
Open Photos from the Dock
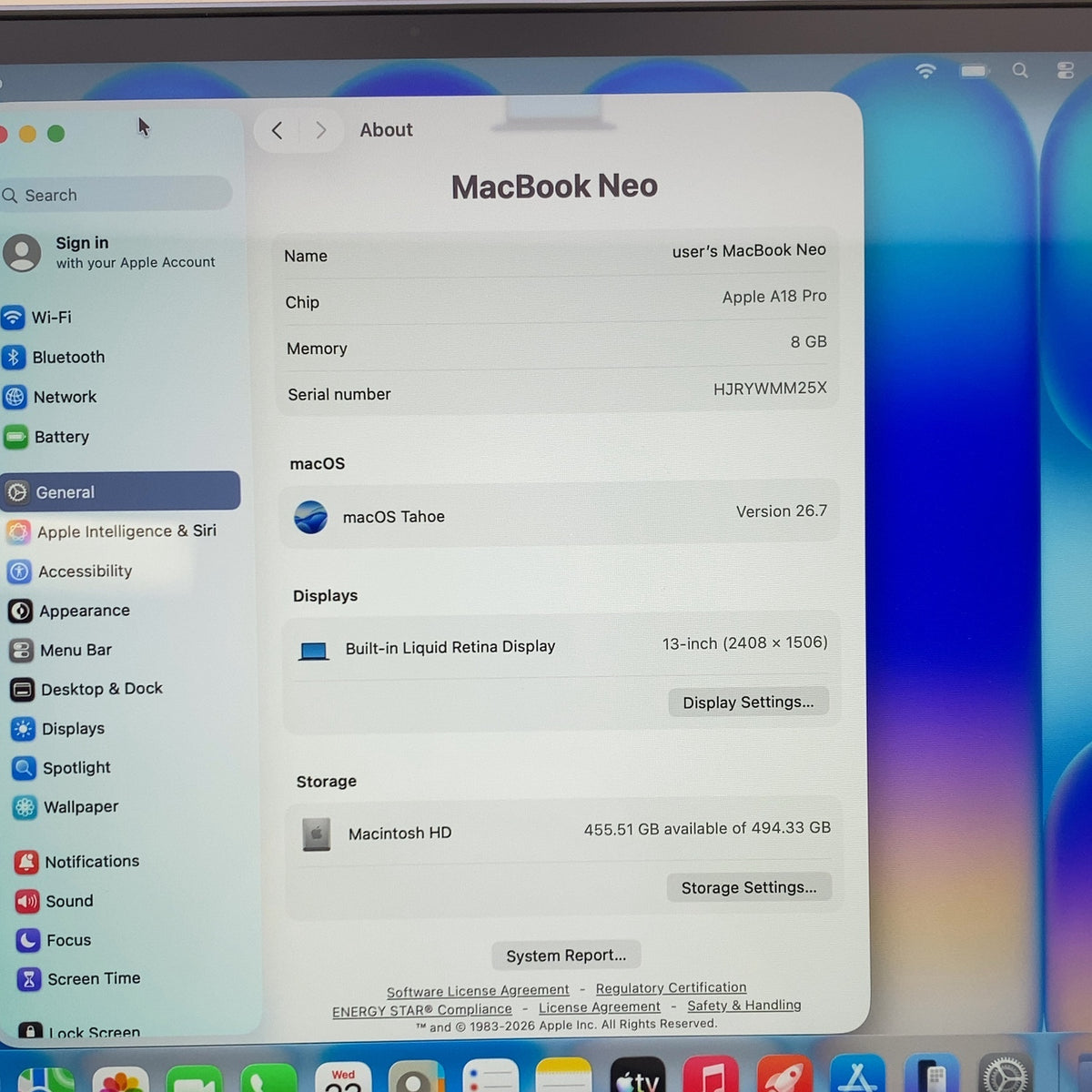tap(120, 1079)
